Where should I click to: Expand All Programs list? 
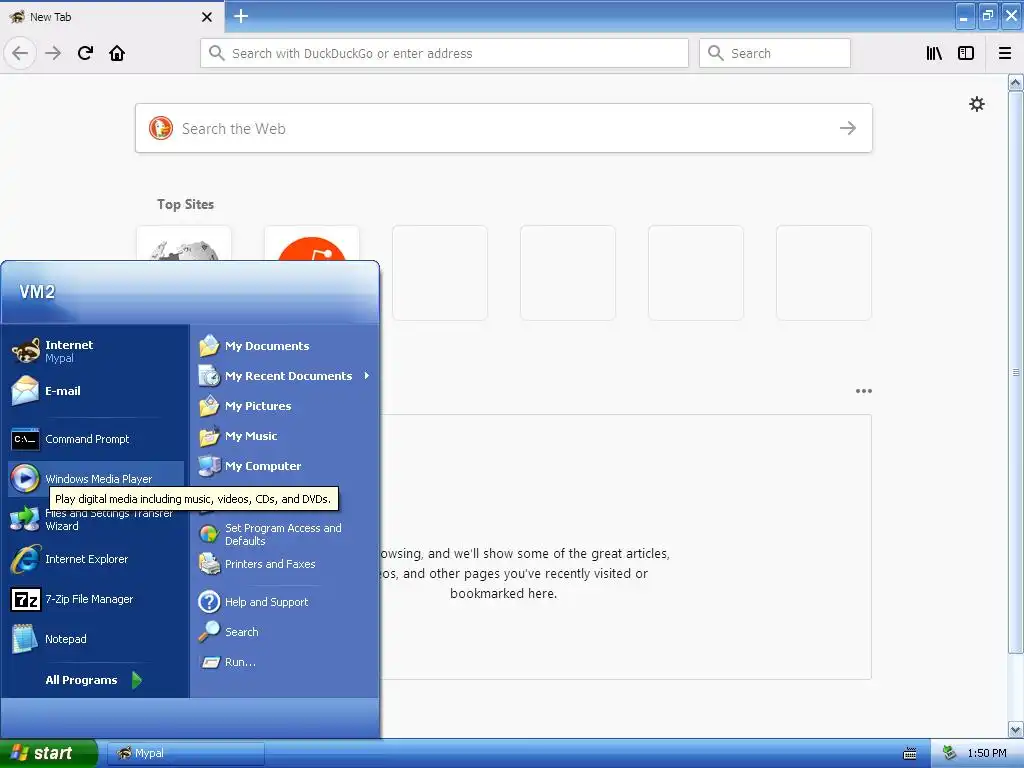coord(95,680)
